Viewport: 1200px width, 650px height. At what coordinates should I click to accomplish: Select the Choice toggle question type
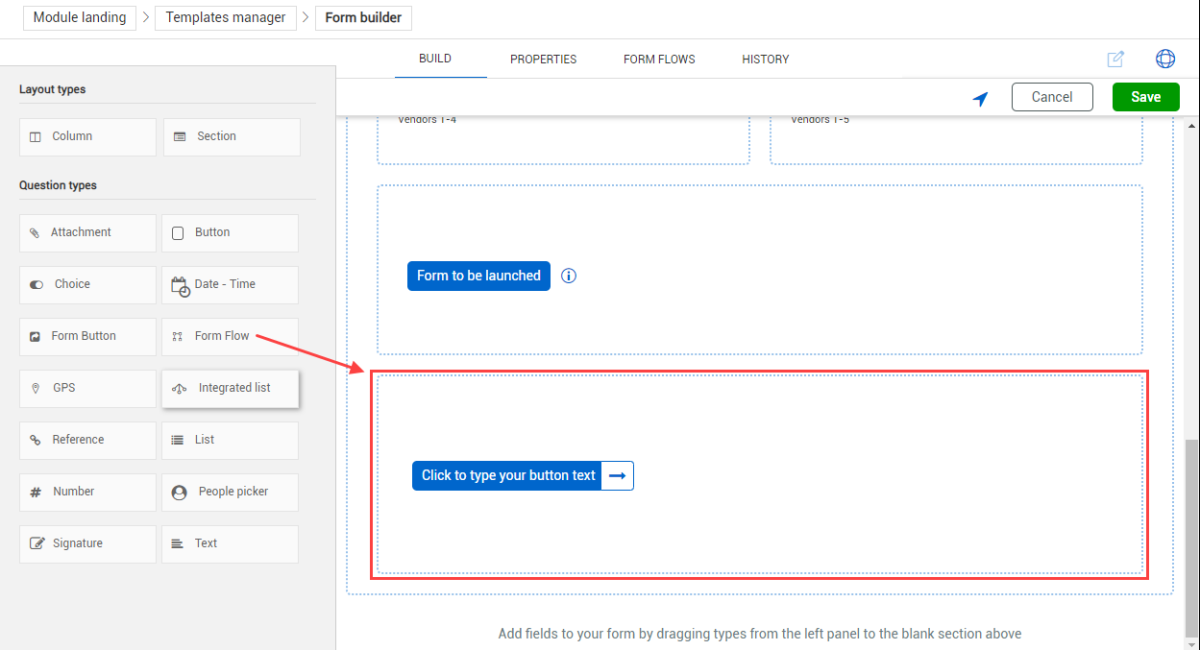pos(87,285)
